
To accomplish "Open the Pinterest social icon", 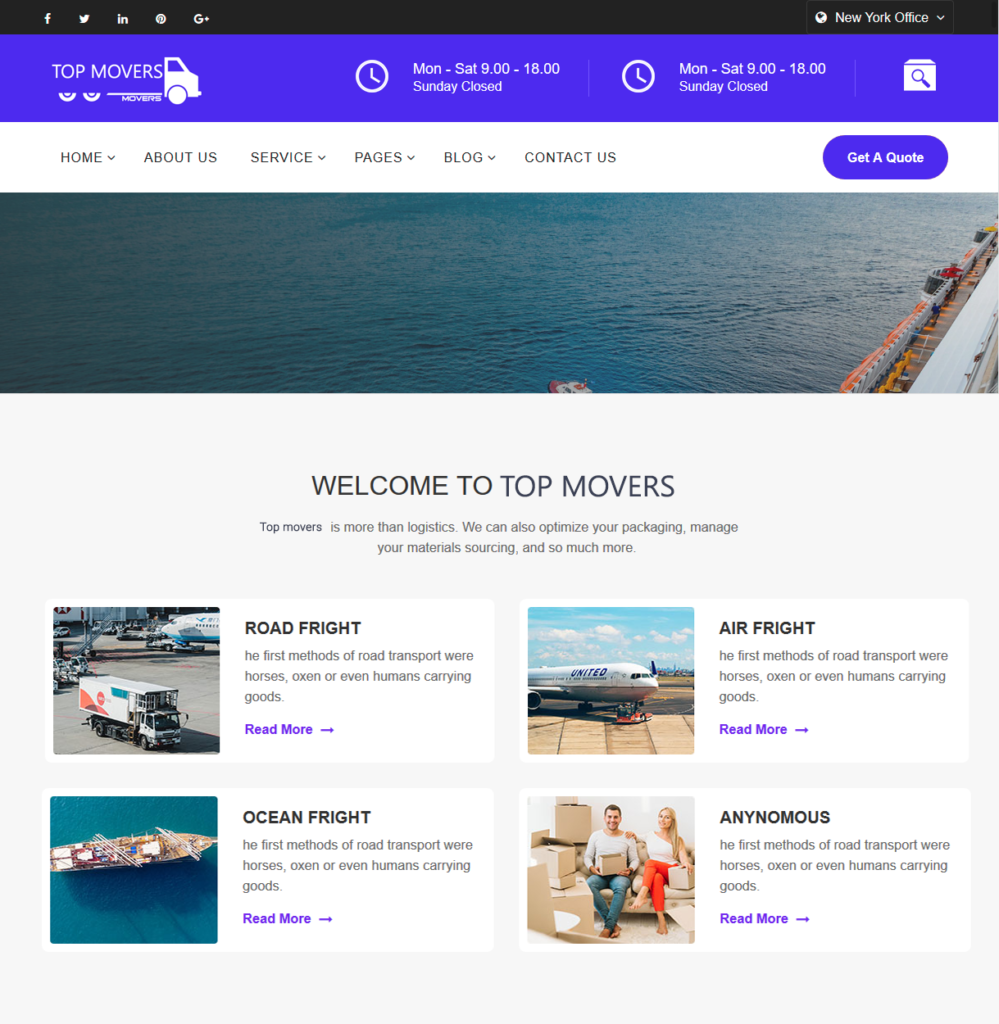I will (161, 18).
